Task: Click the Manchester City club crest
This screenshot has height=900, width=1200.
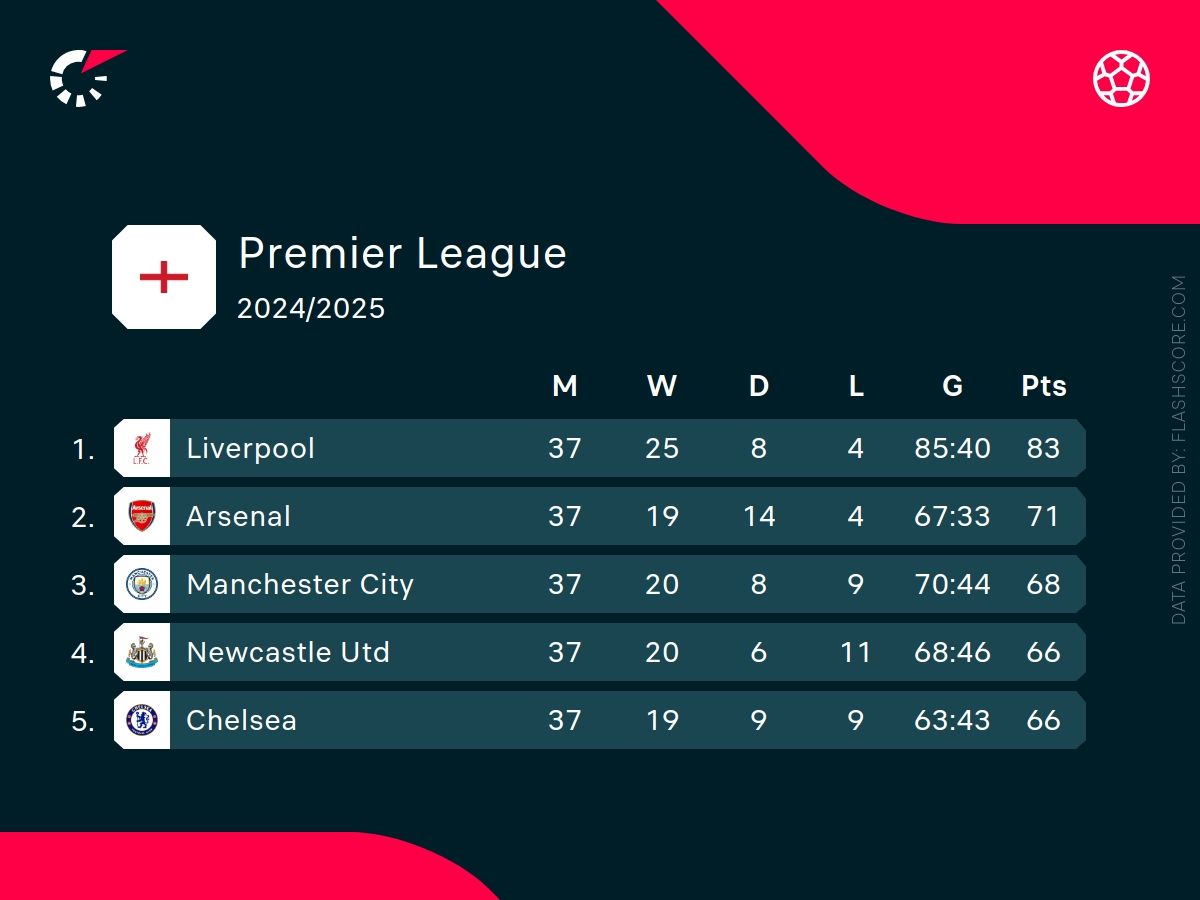Action: [142, 584]
